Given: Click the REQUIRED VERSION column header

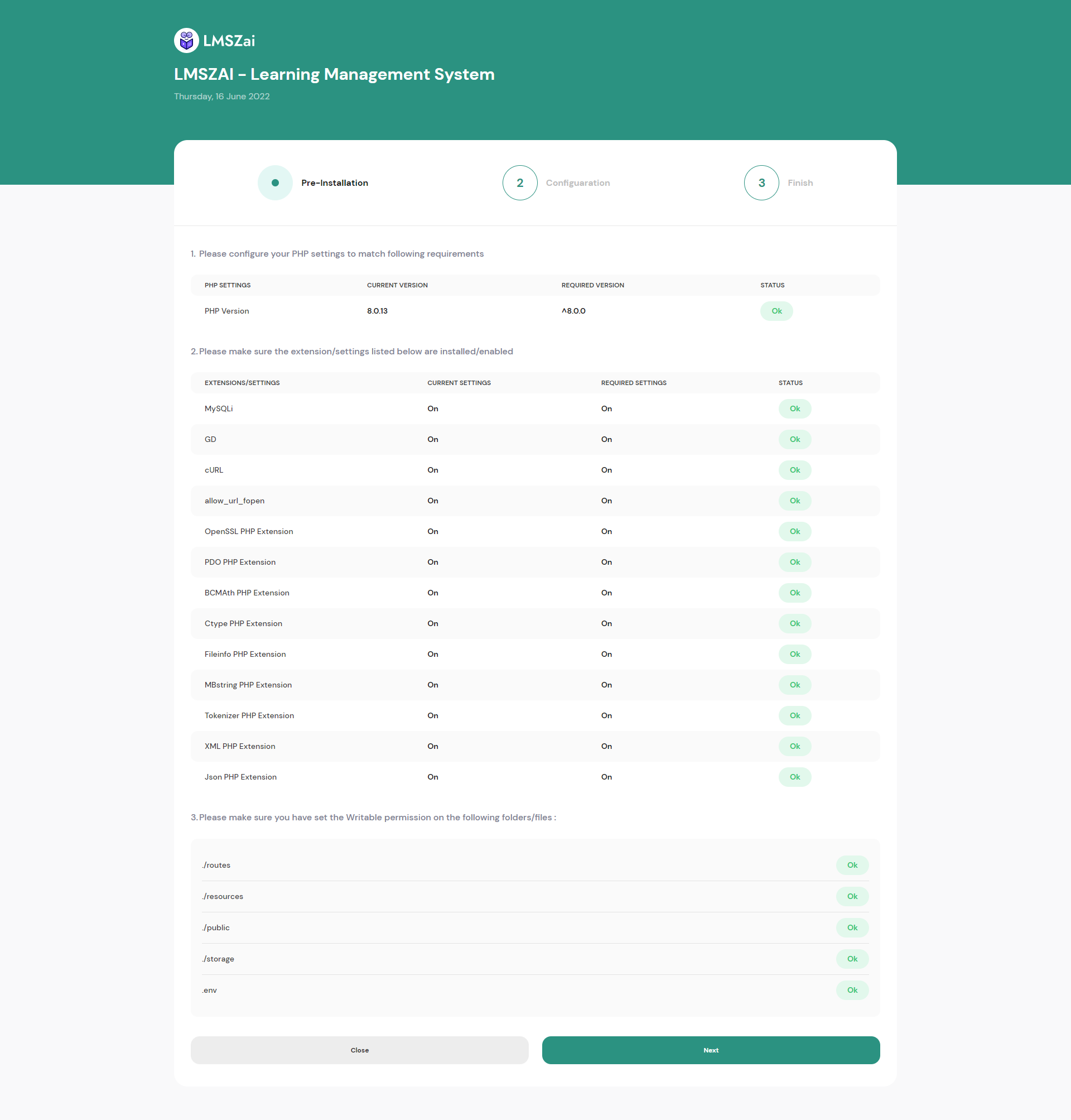Looking at the screenshot, I should tap(592, 285).
